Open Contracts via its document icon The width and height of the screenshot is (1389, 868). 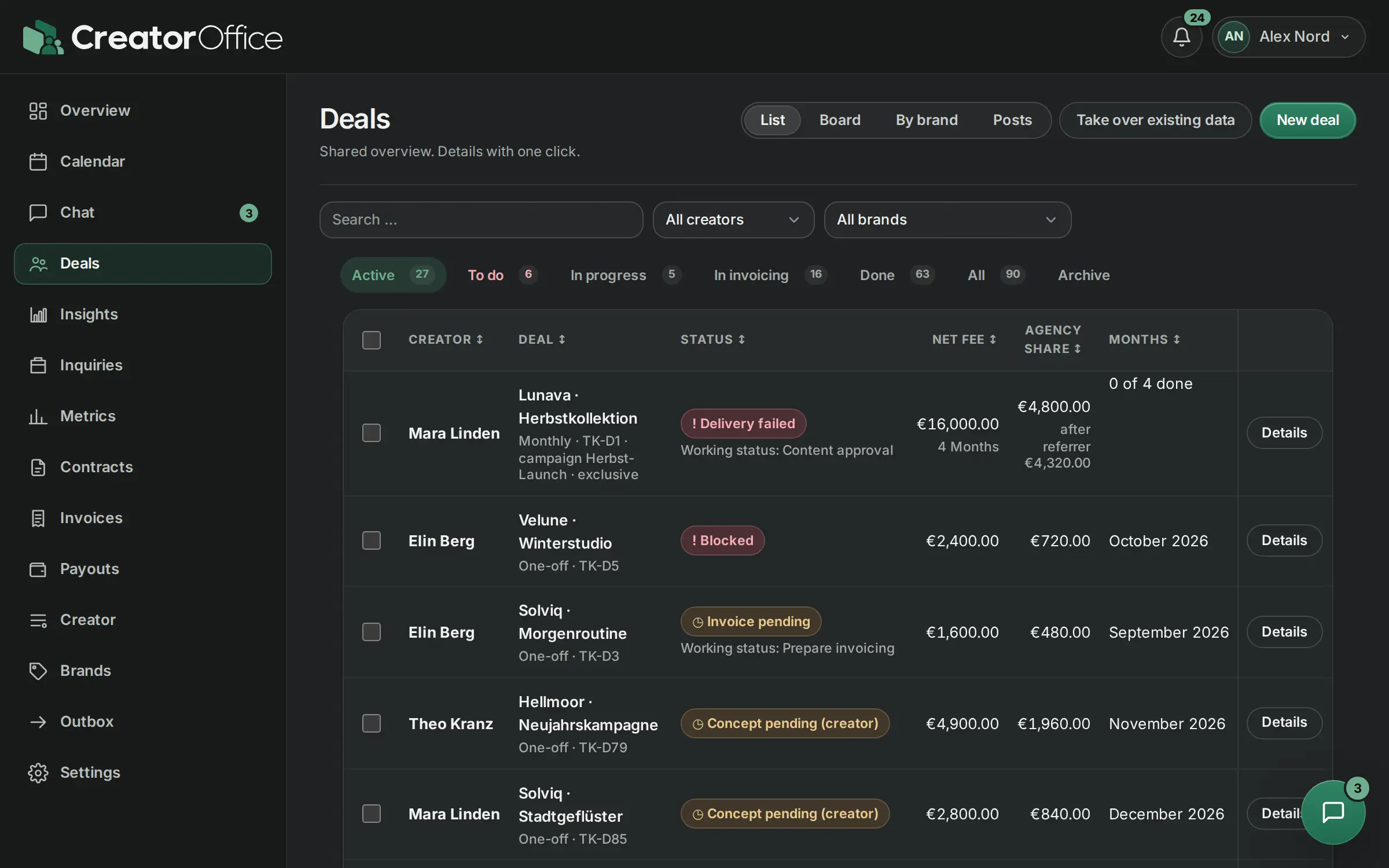coord(38,467)
